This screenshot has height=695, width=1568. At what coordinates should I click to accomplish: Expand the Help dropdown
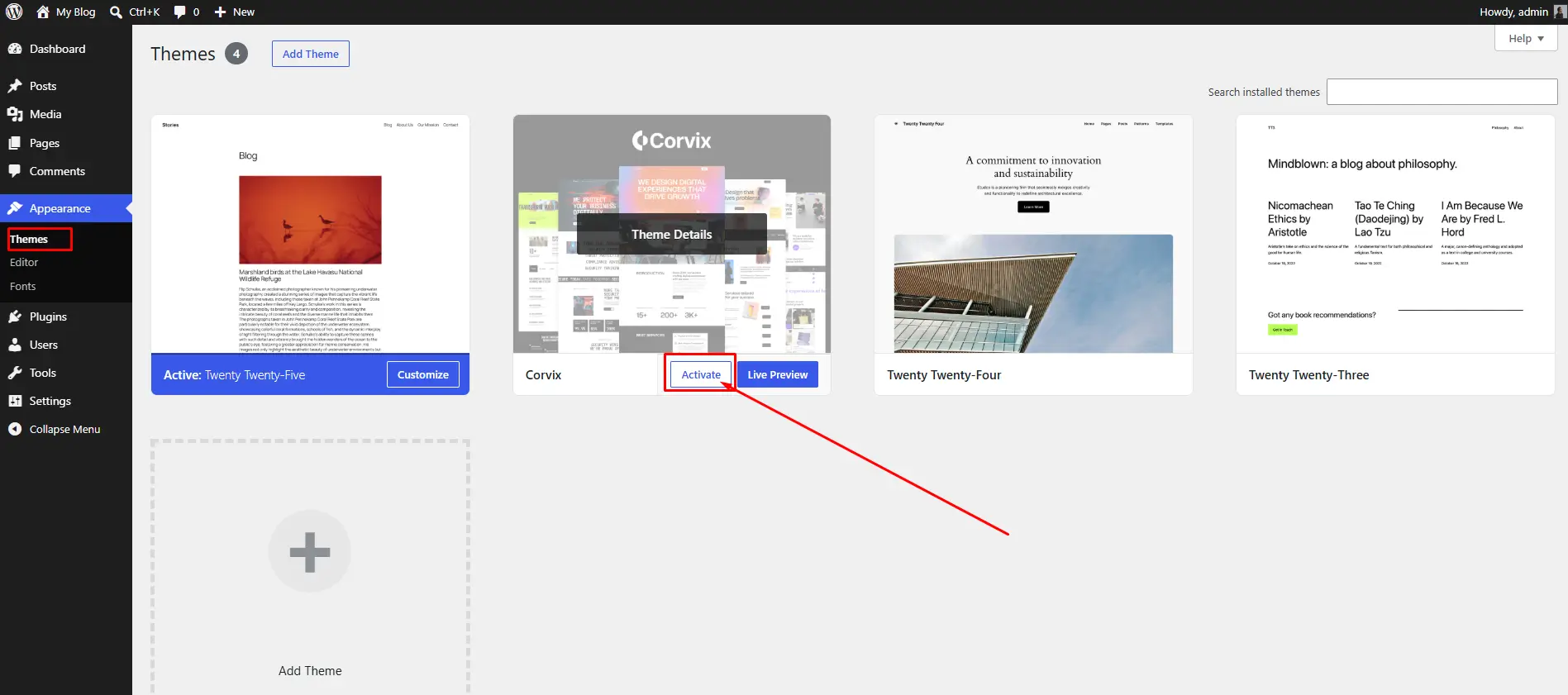pos(1526,38)
